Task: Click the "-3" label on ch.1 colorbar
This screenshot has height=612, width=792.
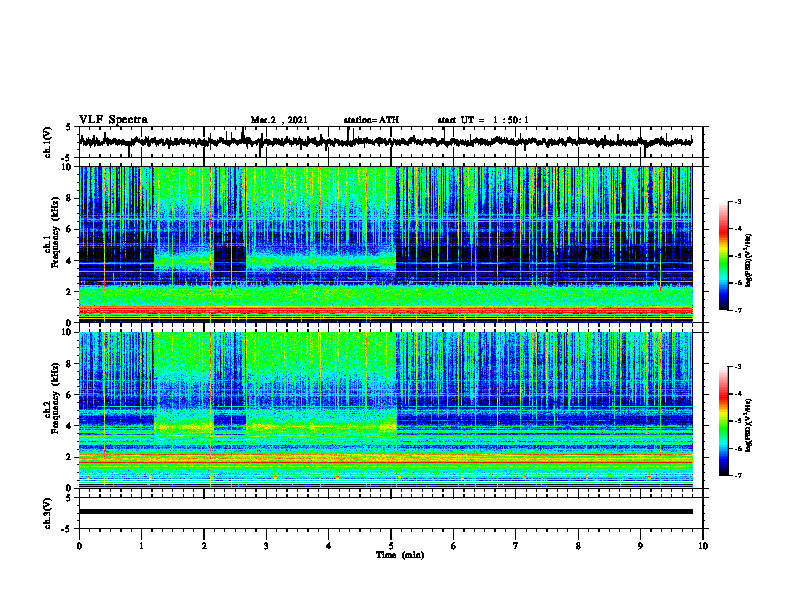Action: (x=738, y=202)
